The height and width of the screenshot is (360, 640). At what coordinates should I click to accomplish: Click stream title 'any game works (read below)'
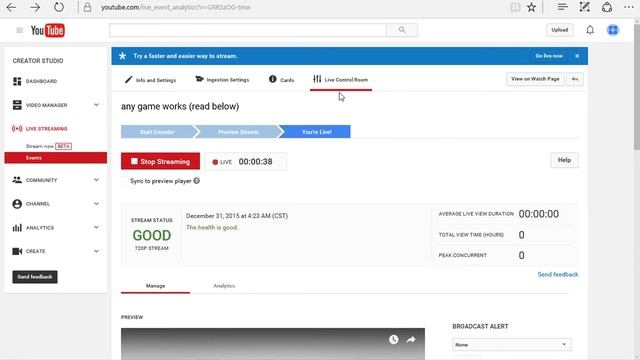[x=180, y=107]
